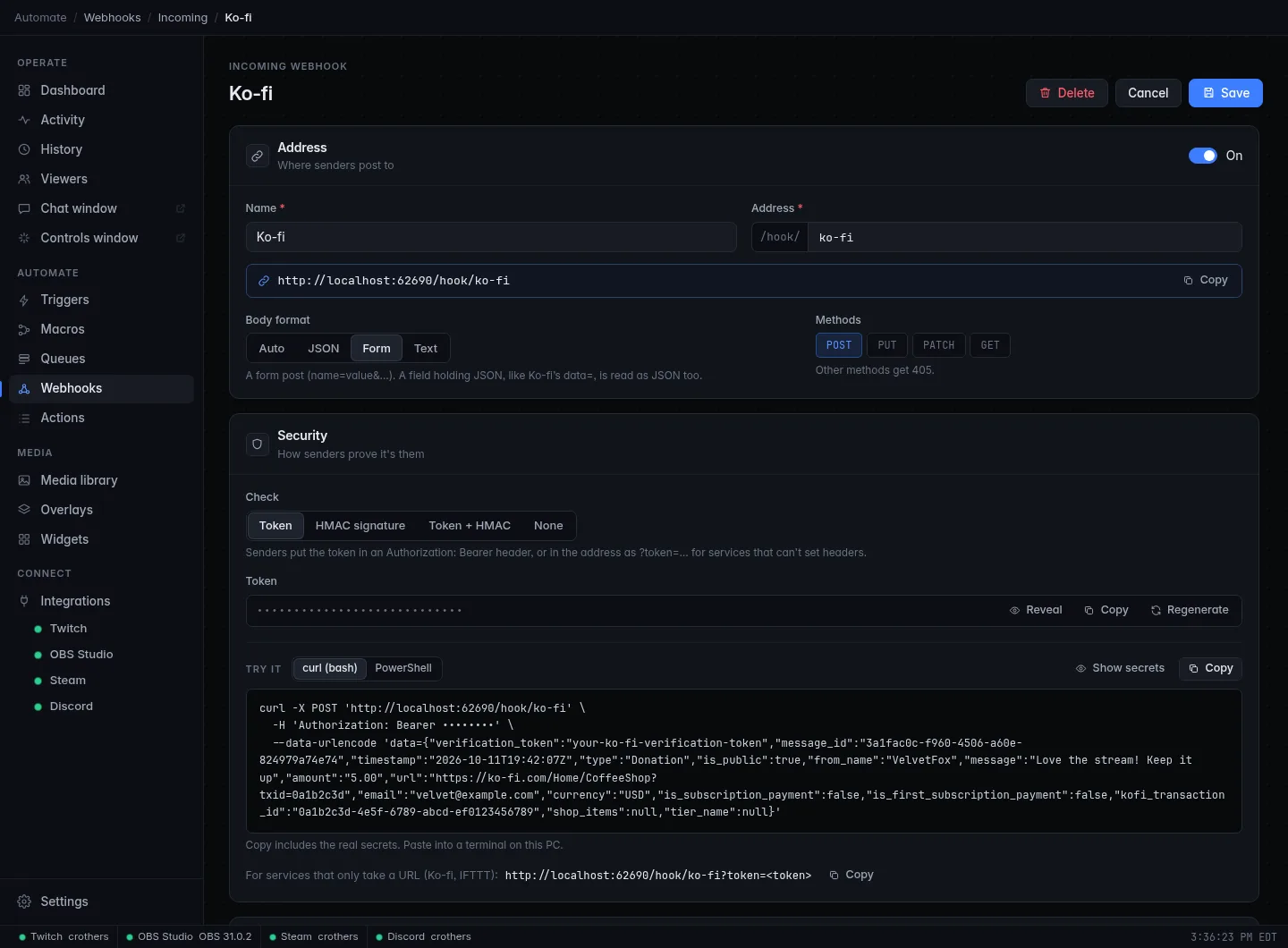
Task: Open the Activity page icon
Action: click(24, 120)
